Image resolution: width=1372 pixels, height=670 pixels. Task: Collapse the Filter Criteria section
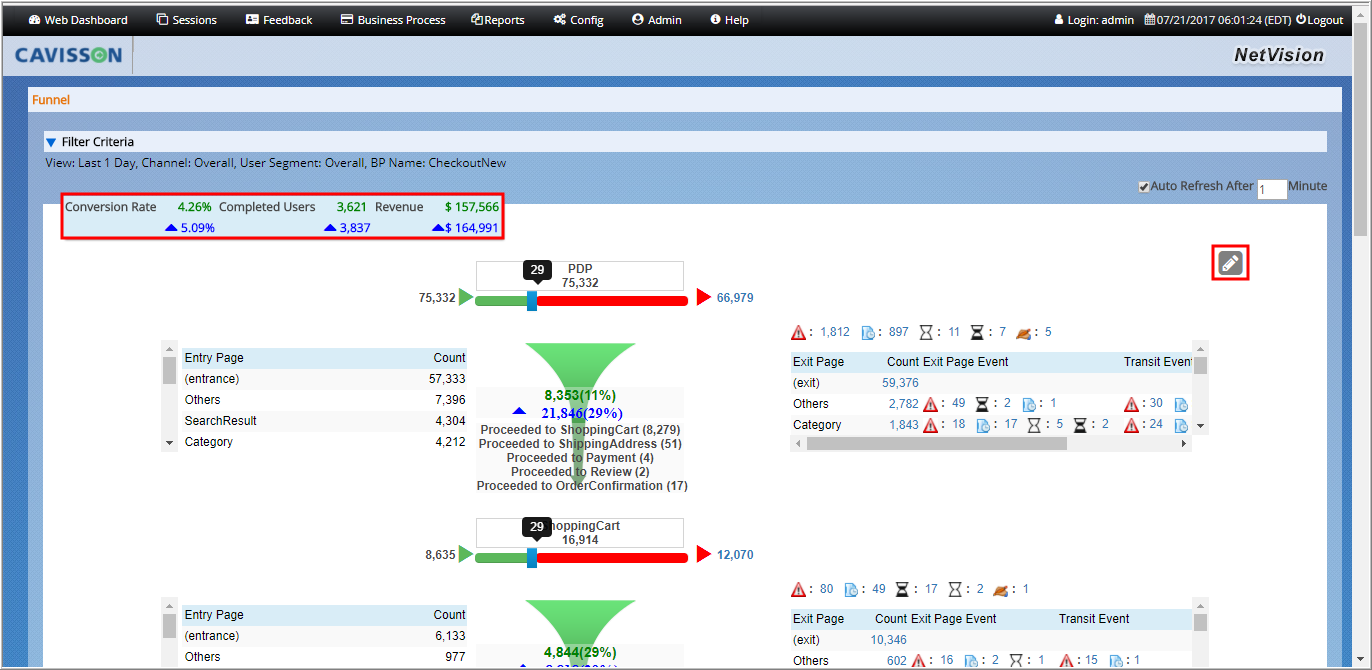(x=51, y=142)
